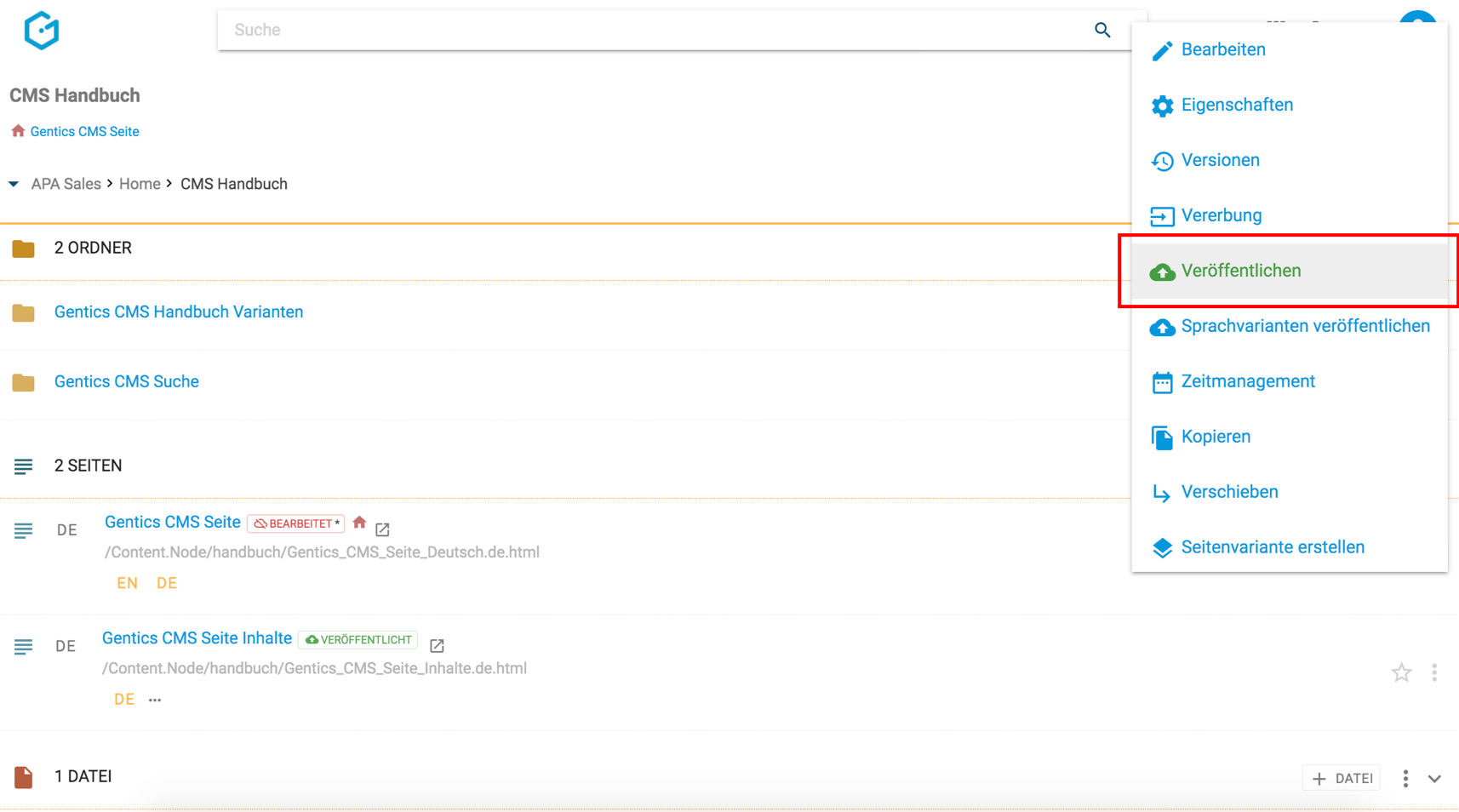The height and width of the screenshot is (812, 1459).
Task: Click the home icon under CMS Handbuch title
Action: pyautogui.click(x=18, y=130)
